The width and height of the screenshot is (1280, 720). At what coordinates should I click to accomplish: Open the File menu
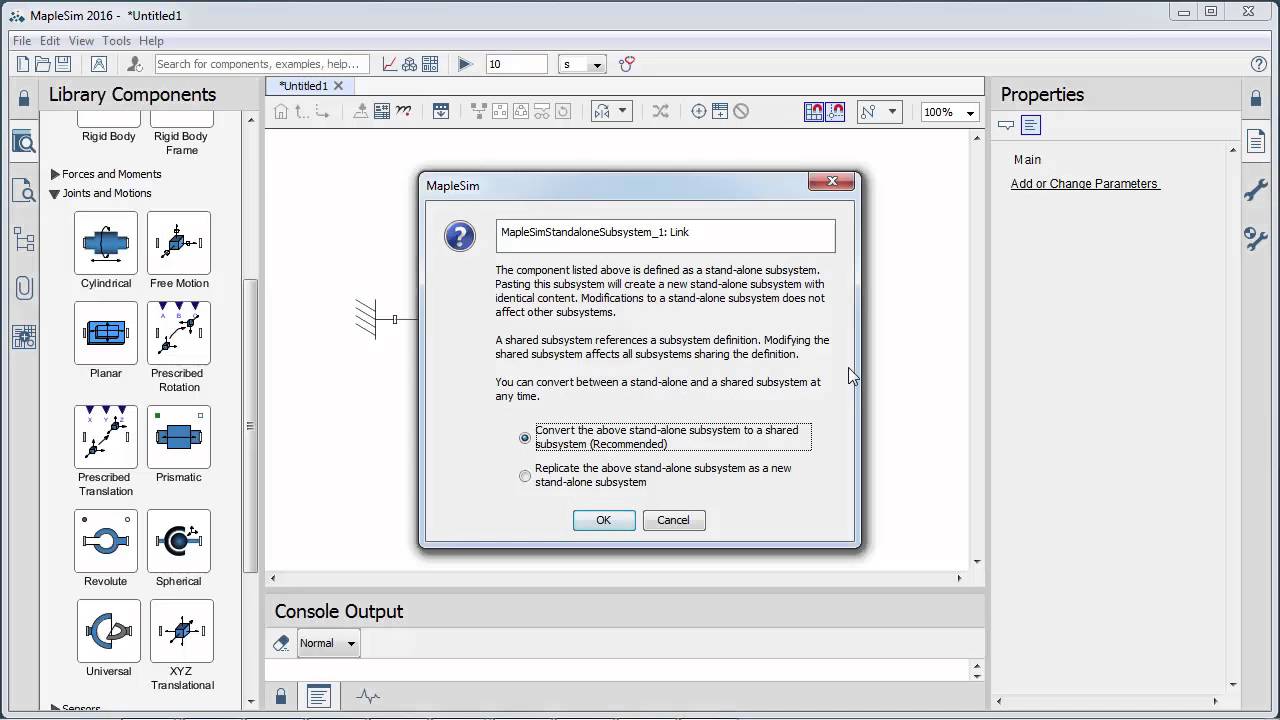21,41
